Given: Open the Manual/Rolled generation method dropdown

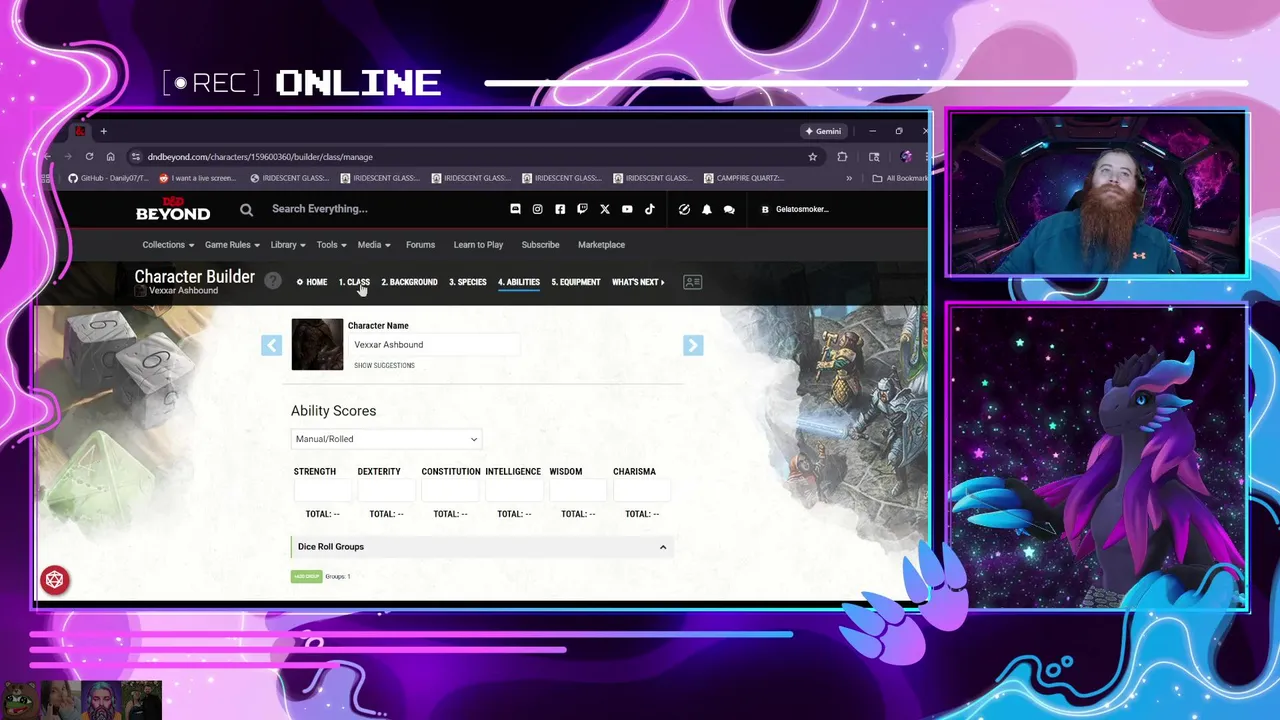Looking at the screenshot, I should (x=386, y=439).
